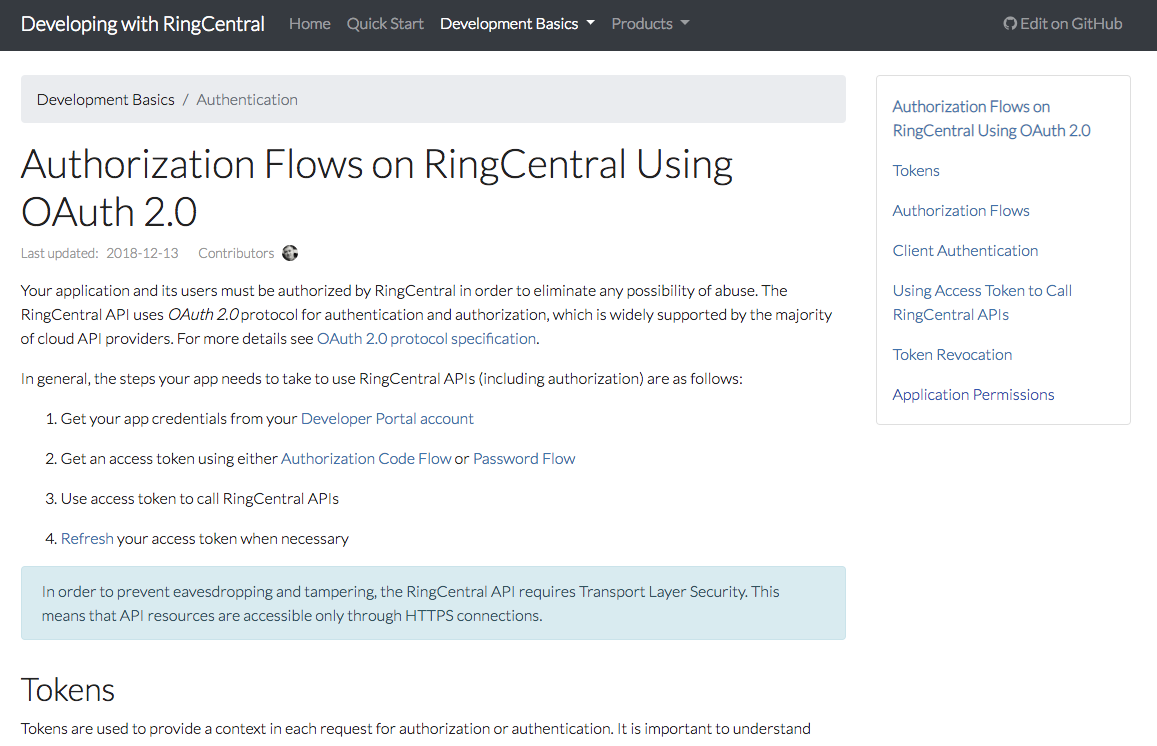Go to Token Revocation in sidebar
Screen dimensions: 1157x746
point(952,354)
